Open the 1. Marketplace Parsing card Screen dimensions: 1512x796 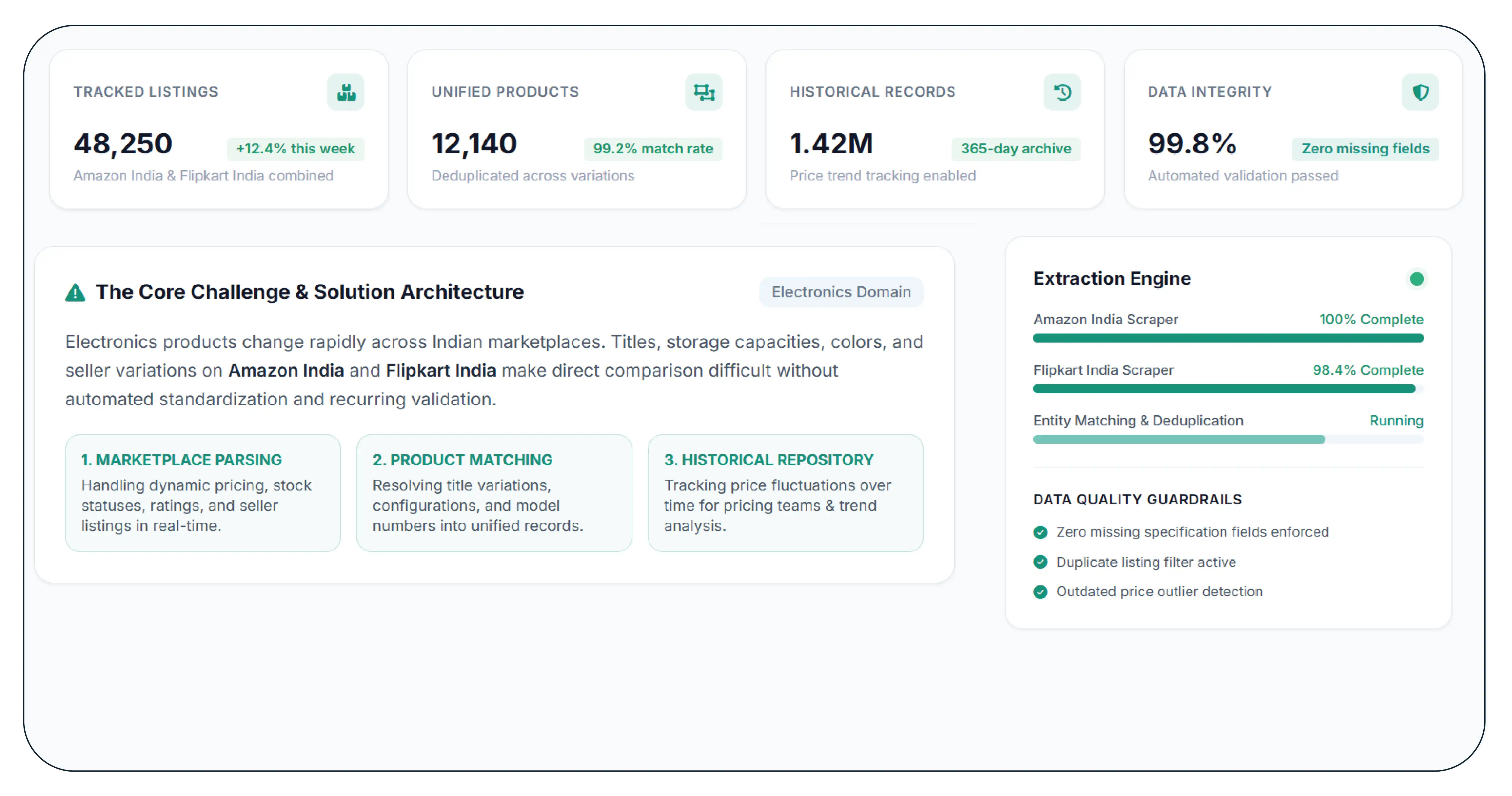pos(203,493)
